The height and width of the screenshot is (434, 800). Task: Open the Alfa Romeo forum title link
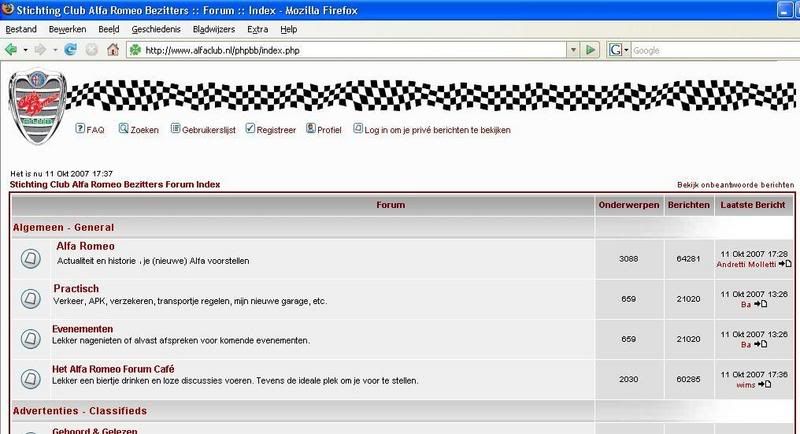click(x=85, y=246)
